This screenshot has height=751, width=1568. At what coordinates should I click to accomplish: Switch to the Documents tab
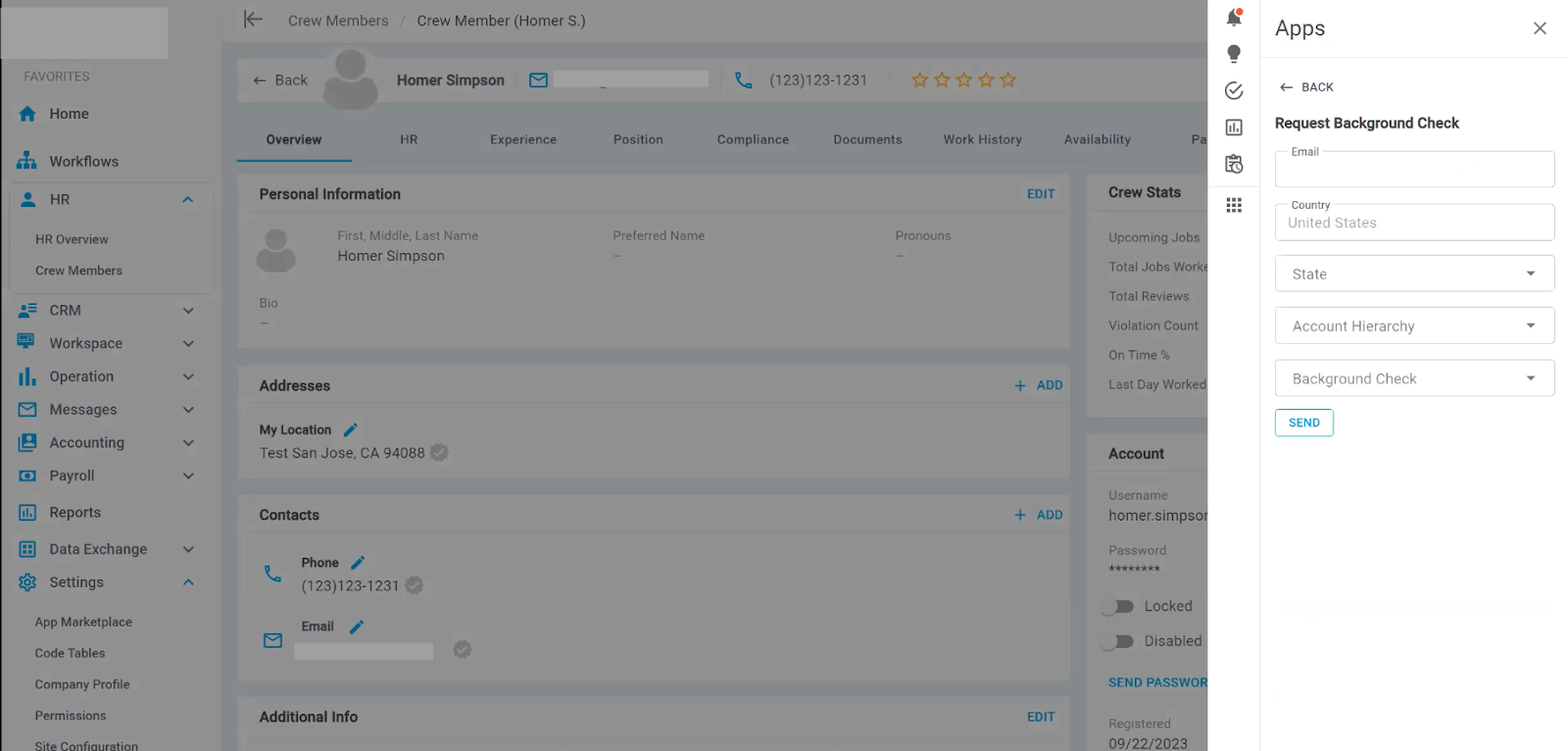[867, 139]
